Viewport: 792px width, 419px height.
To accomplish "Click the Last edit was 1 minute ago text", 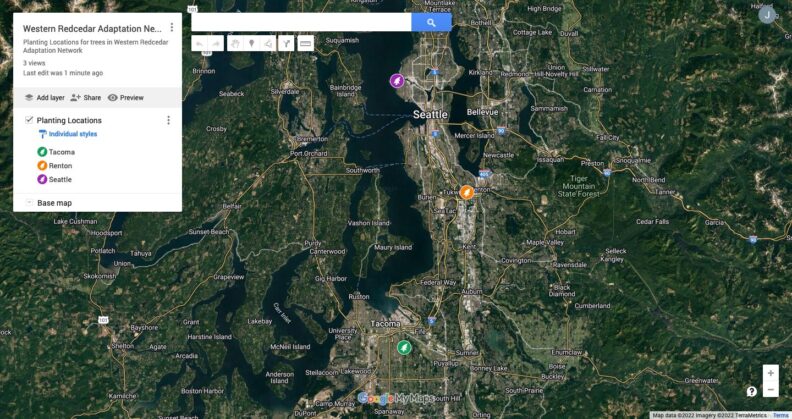I will [63, 73].
